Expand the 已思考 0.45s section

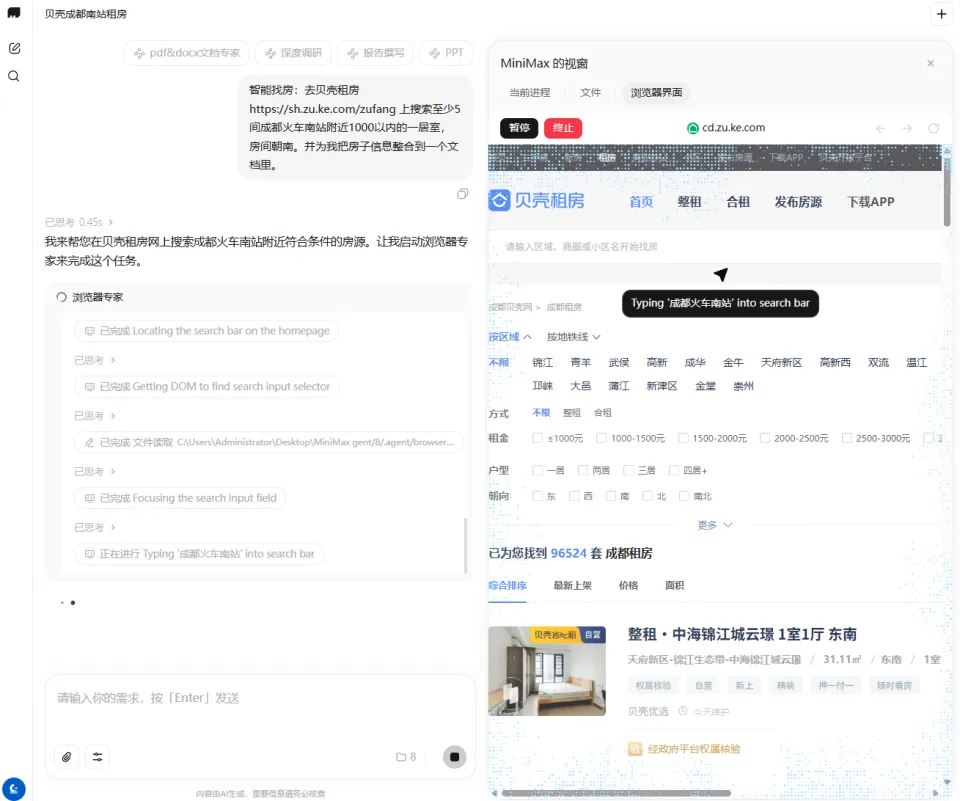(x=79, y=222)
